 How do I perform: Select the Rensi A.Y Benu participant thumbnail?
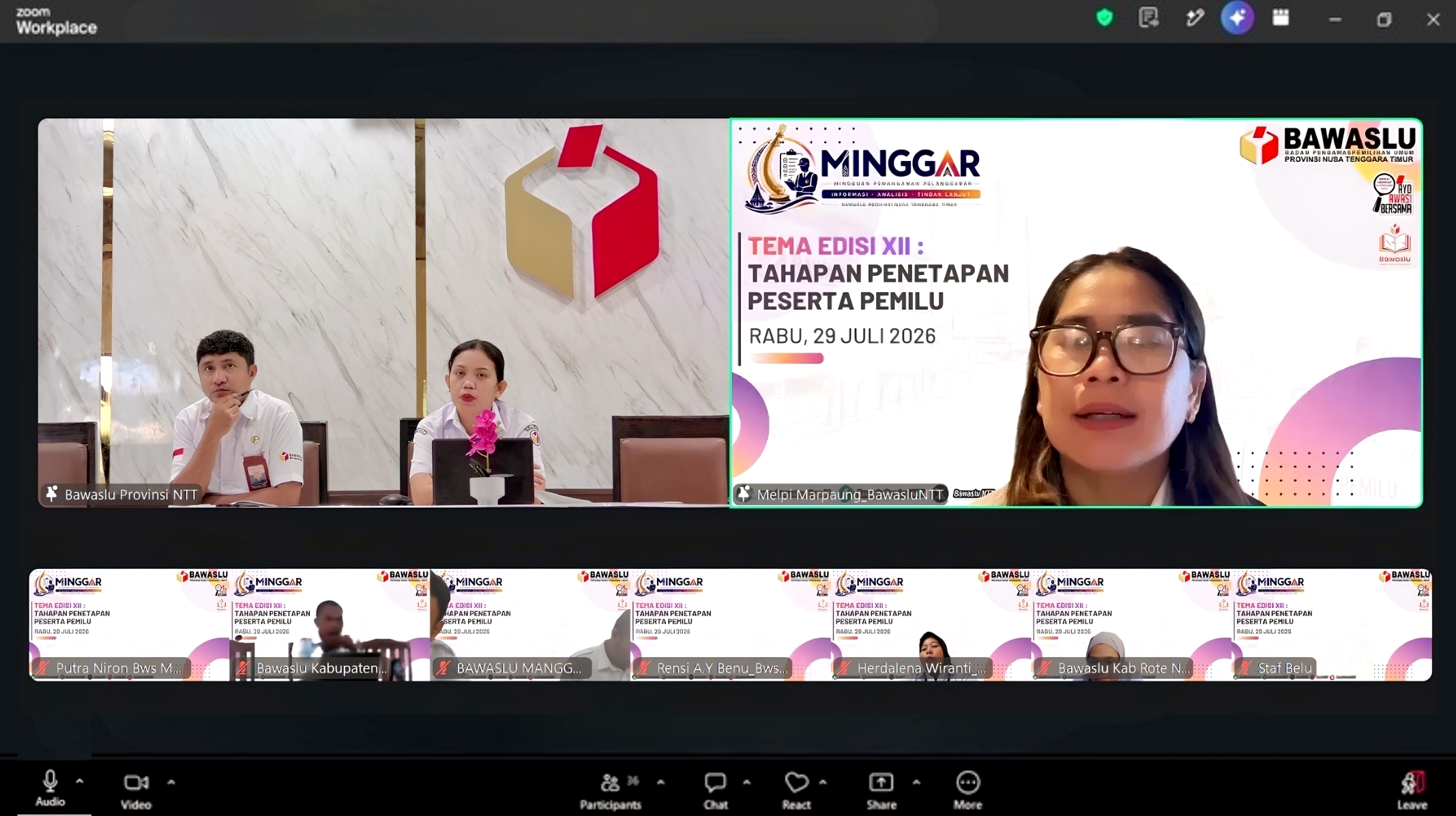tap(730, 624)
